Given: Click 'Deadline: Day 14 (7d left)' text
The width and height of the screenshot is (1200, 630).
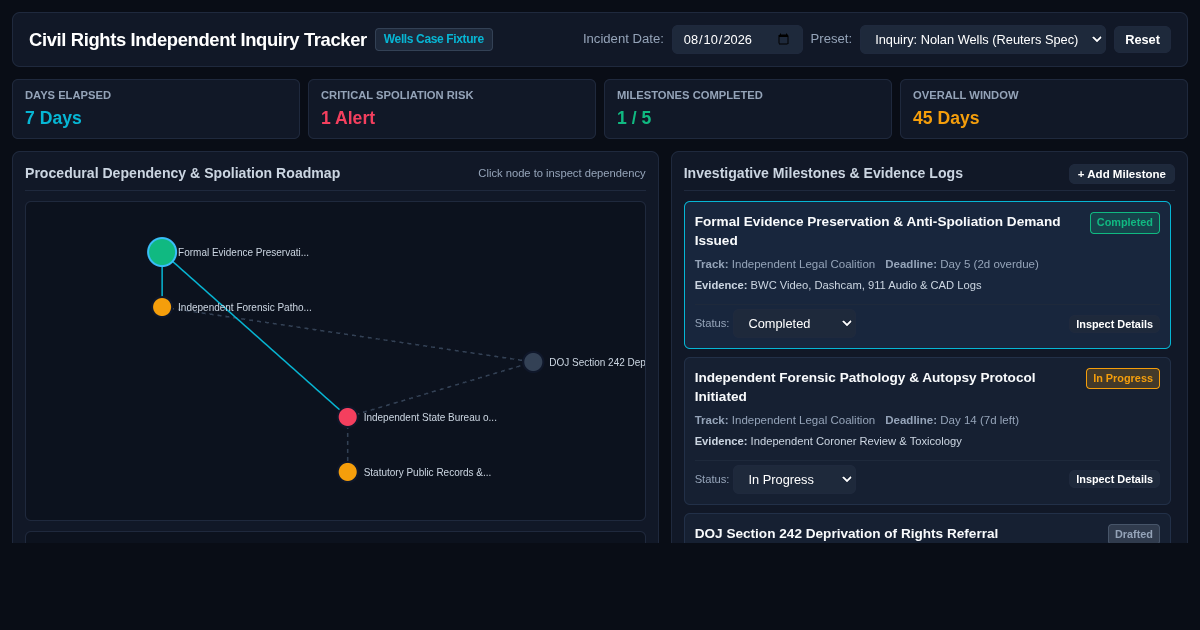Looking at the screenshot, I should click(952, 420).
